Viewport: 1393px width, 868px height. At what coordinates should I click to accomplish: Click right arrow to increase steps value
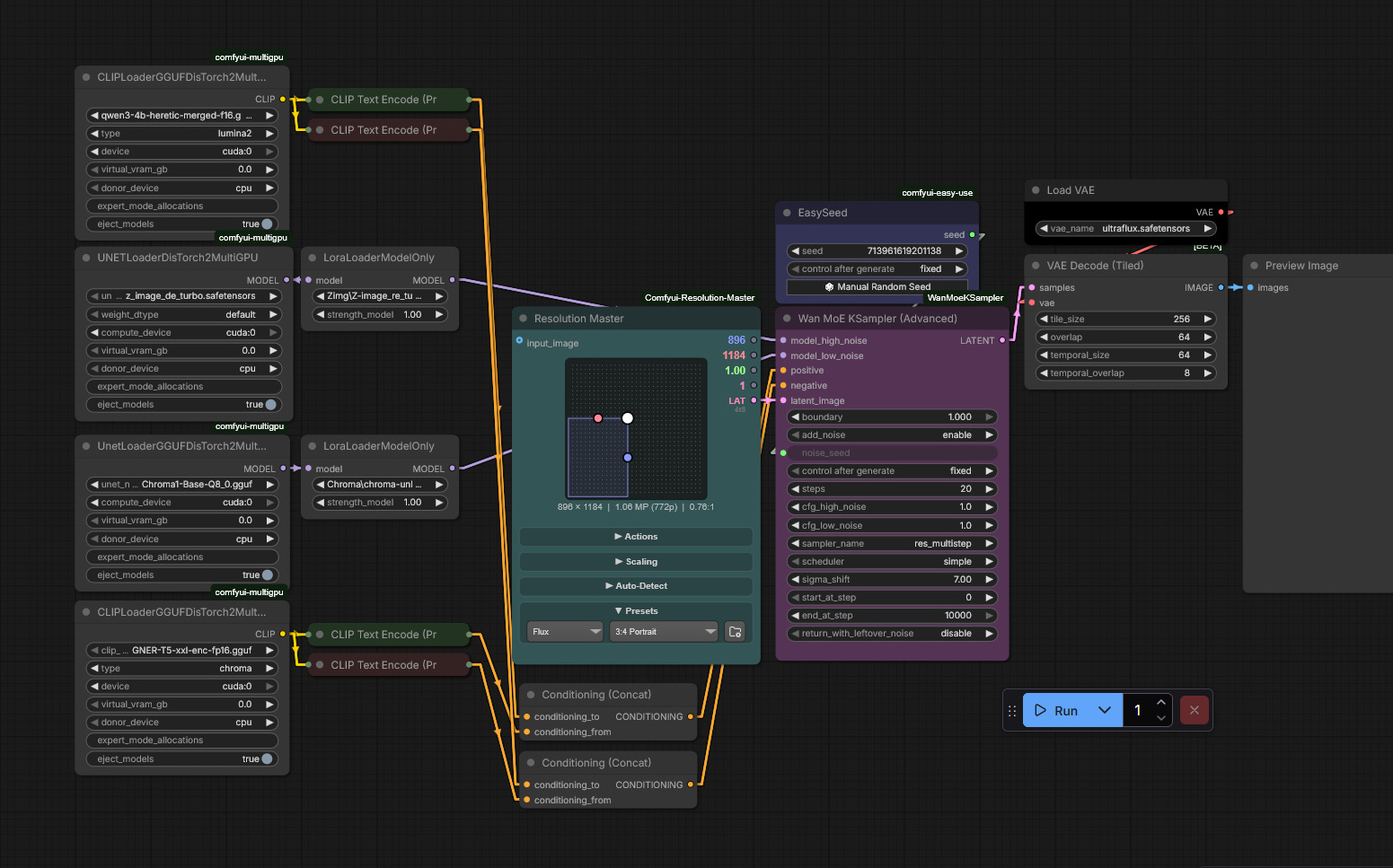point(989,489)
